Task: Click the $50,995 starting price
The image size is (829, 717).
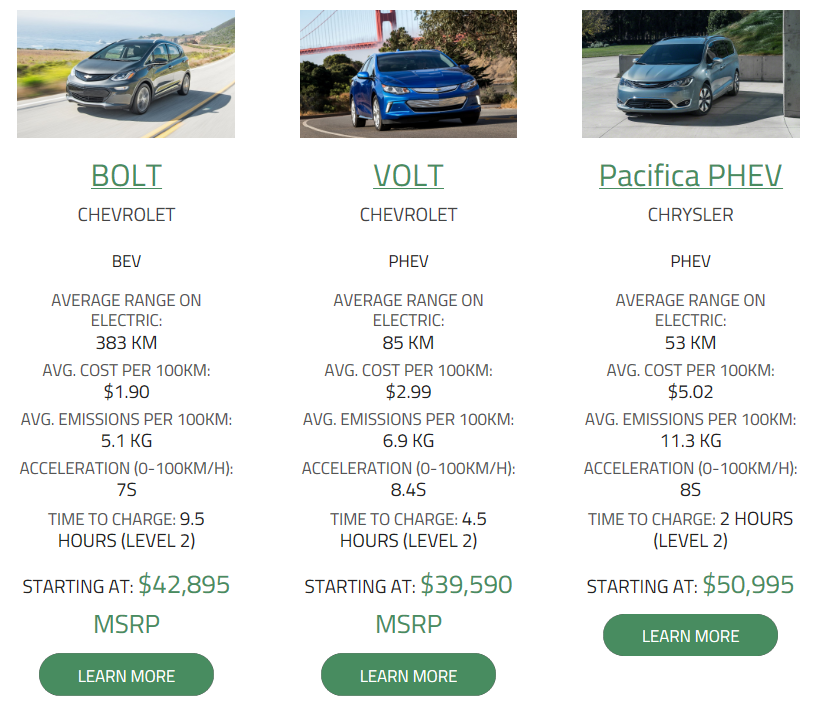Action: [x=748, y=585]
